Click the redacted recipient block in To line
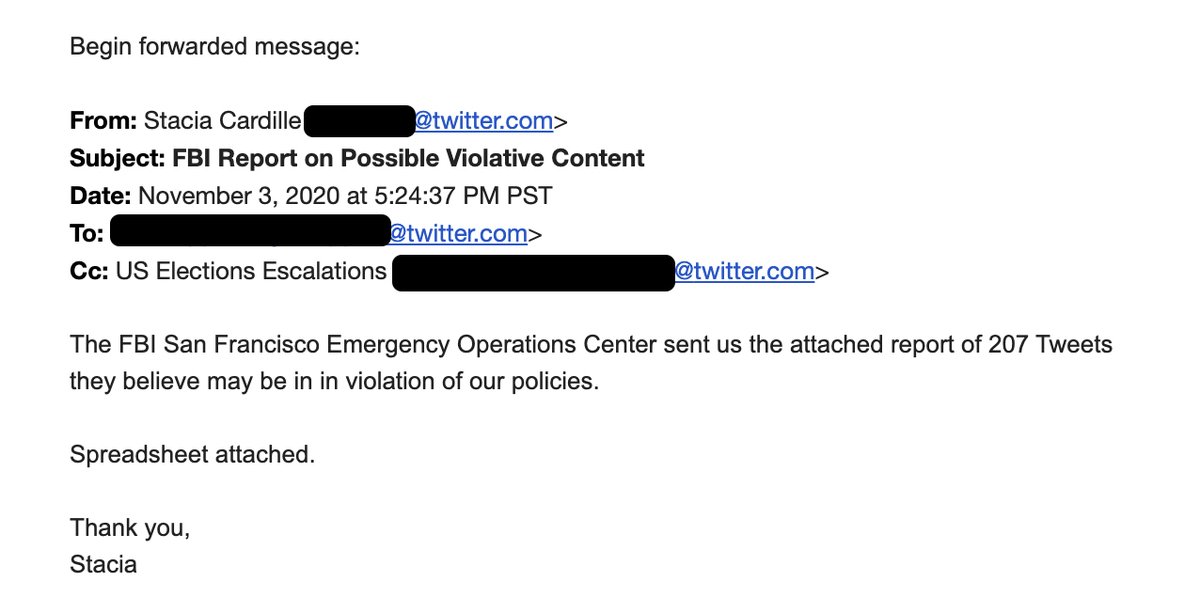 click(x=249, y=232)
